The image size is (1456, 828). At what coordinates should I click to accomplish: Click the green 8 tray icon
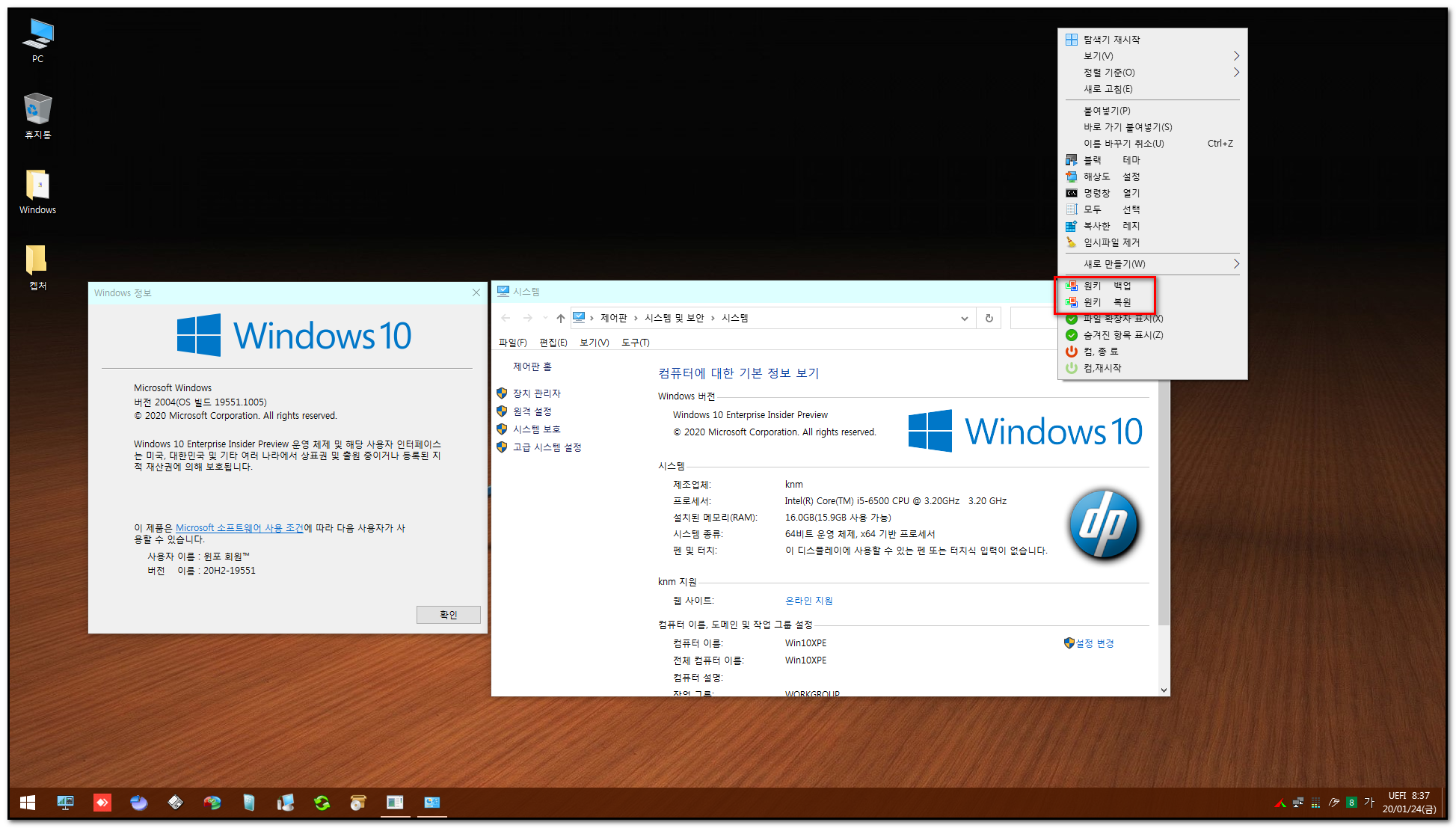click(x=1351, y=803)
